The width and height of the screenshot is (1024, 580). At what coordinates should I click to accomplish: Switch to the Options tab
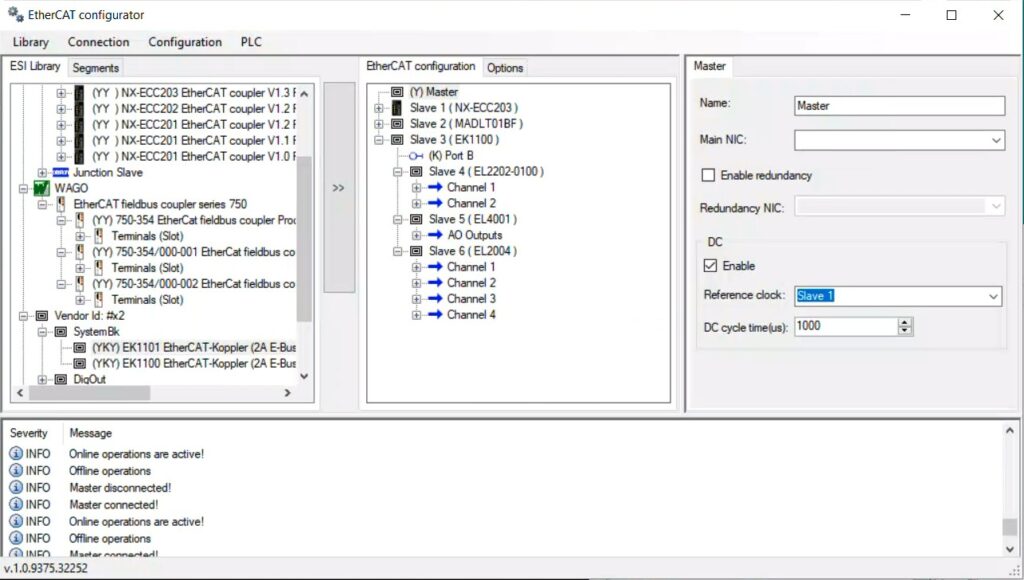click(x=505, y=68)
